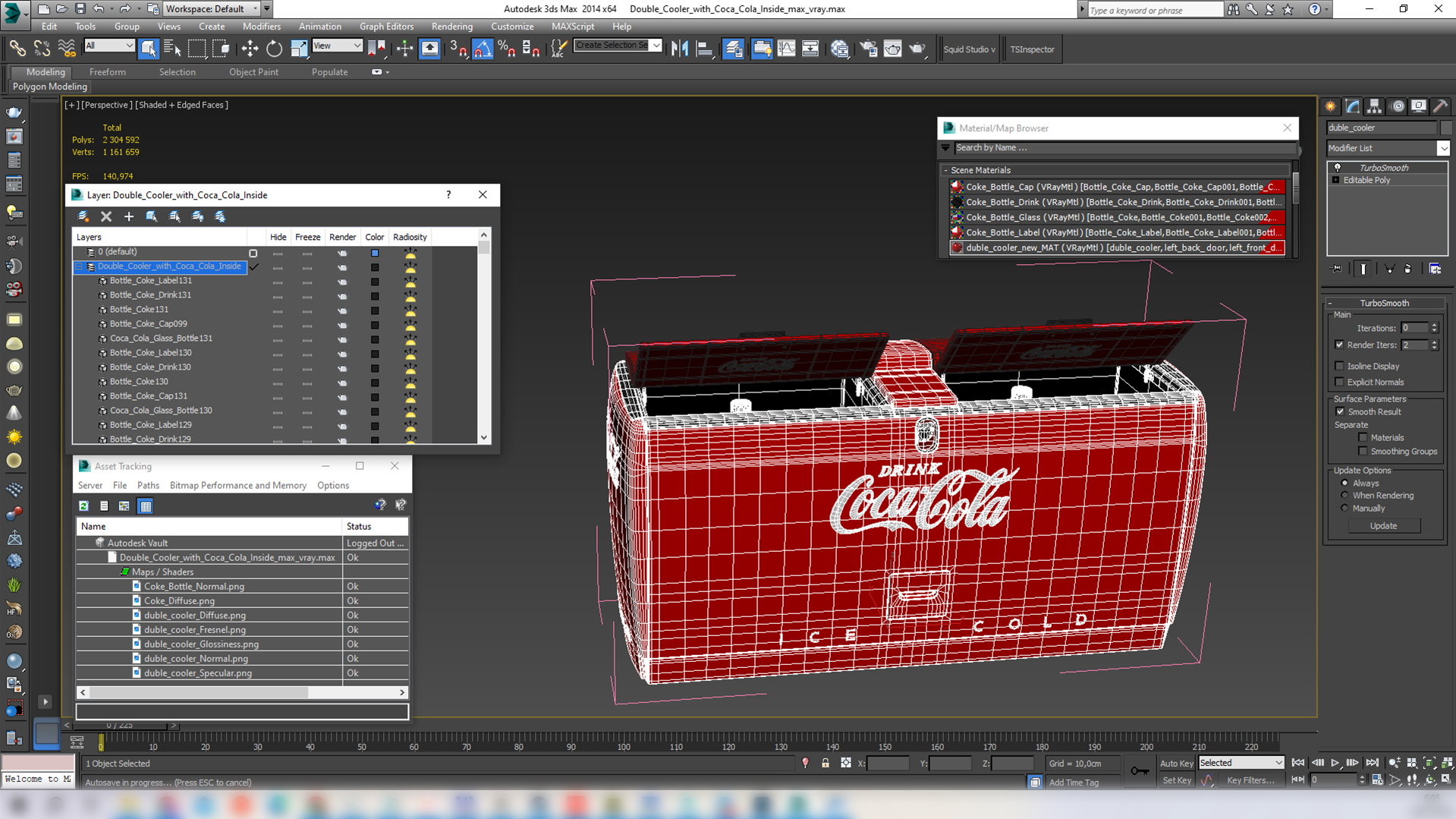Switch to Object Paint ribbon tab
This screenshot has height=819, width=1456.
tap(253, 72)
